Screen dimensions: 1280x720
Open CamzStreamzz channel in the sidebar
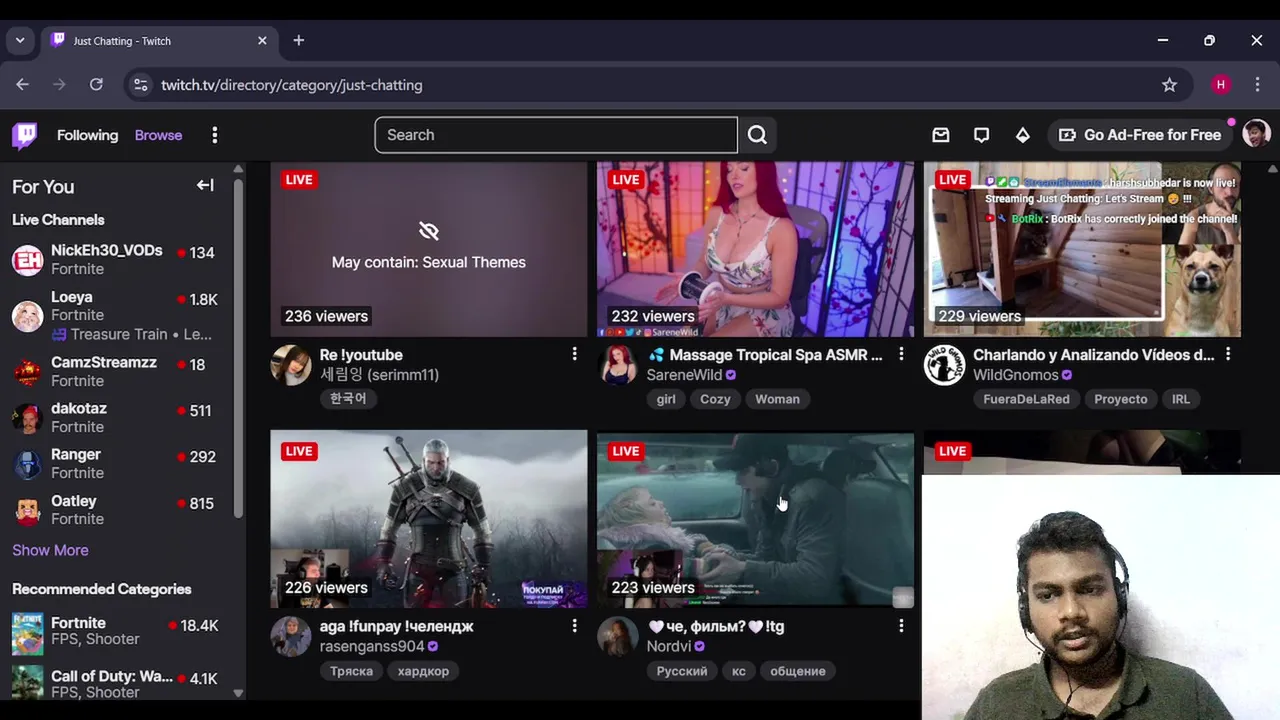(x=120, y=371)
